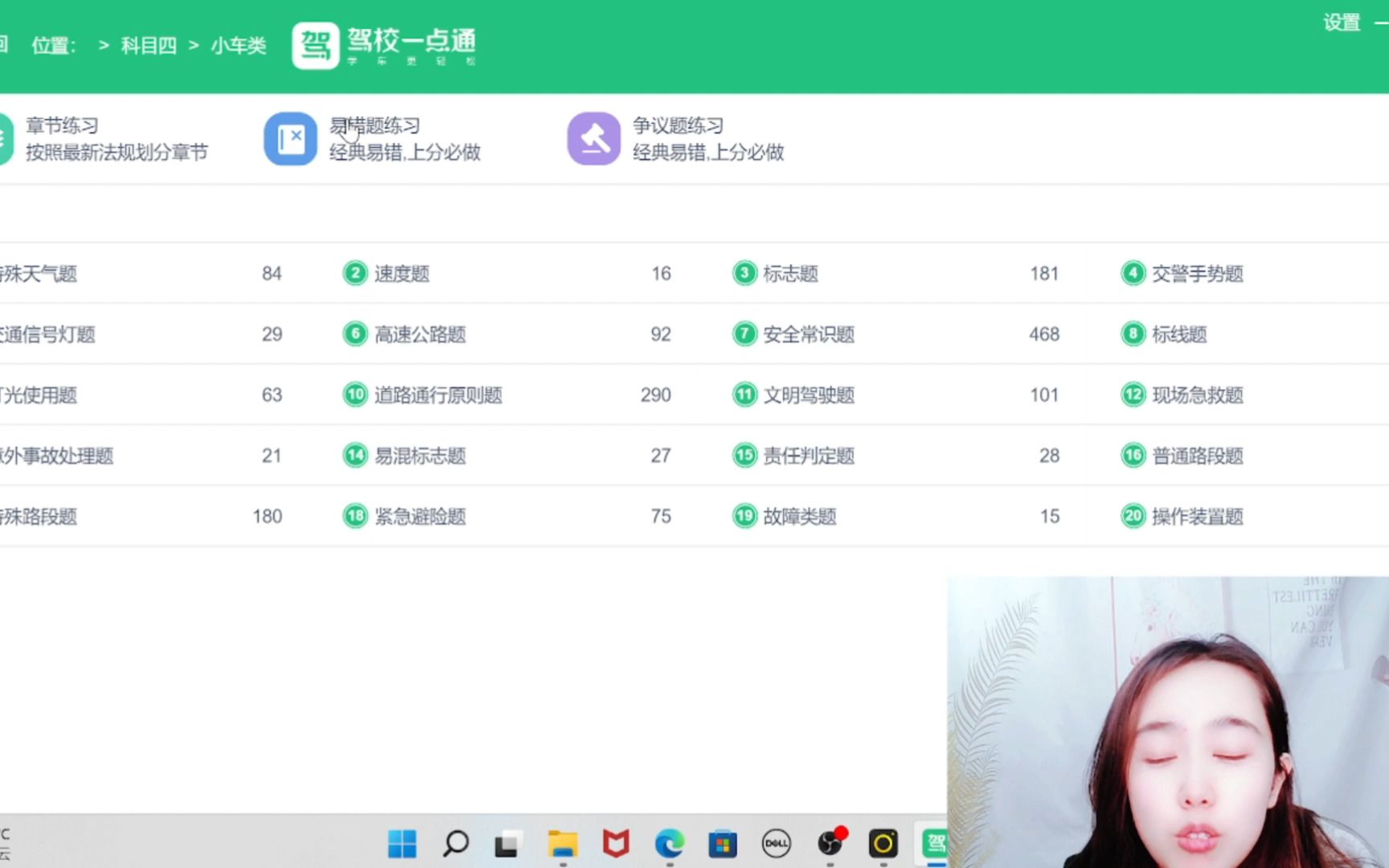Select number 18 badge for 紧急避险题

pos(355,516)
